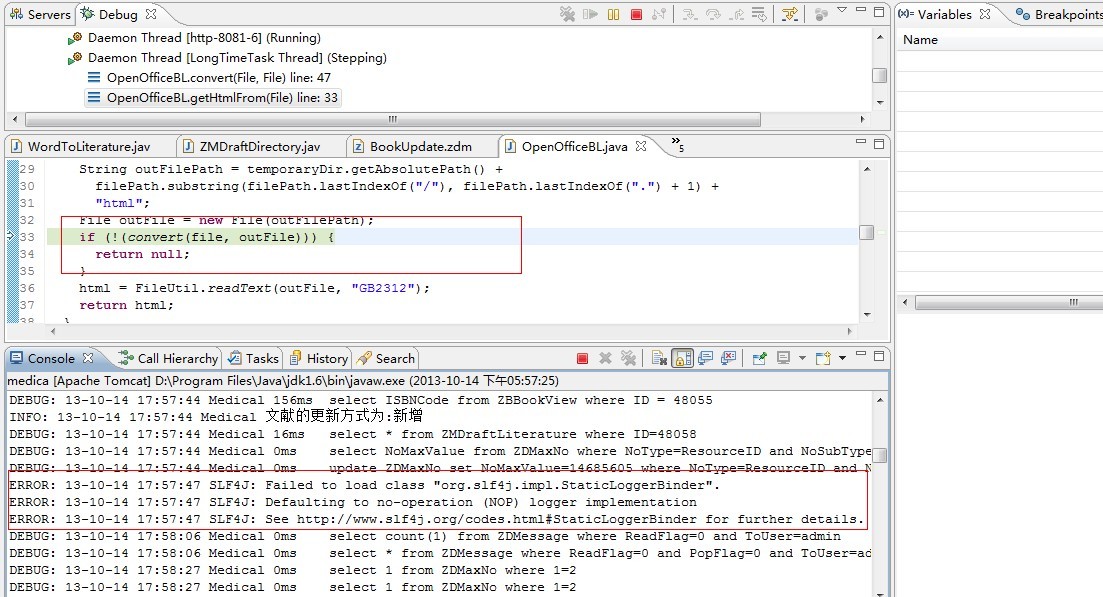1103x597 pixels.
Task: Switch to the Call Hierarchy tab
Action: coord(168,358)
